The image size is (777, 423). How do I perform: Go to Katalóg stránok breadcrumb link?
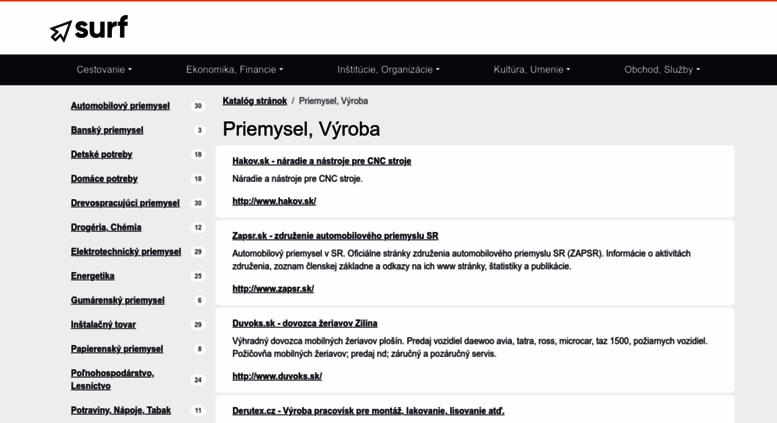255,101
